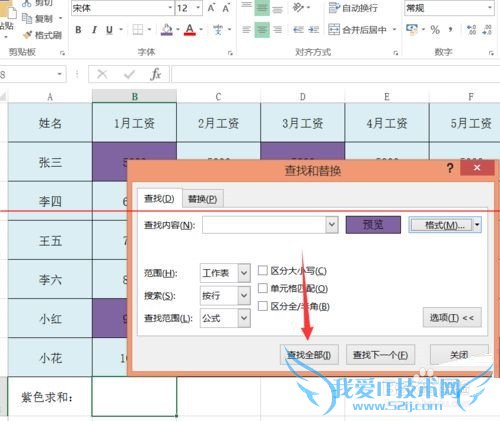Align text to the left
The image size is (500, 421).
click(x=246, y=30)
